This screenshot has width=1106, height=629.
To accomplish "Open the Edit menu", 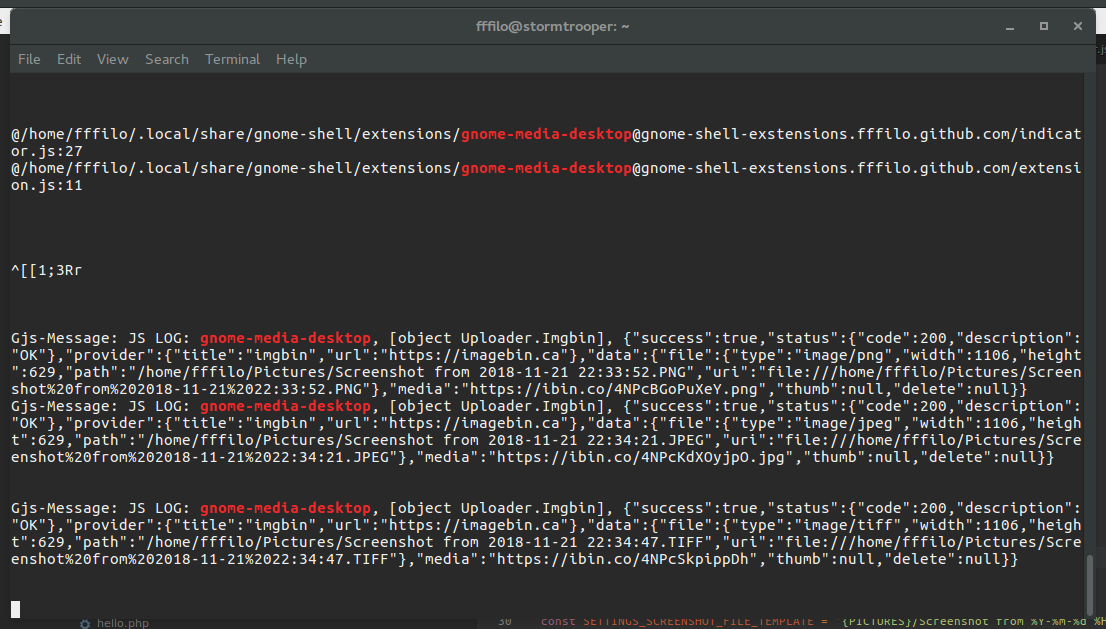I will coord(68,59).
